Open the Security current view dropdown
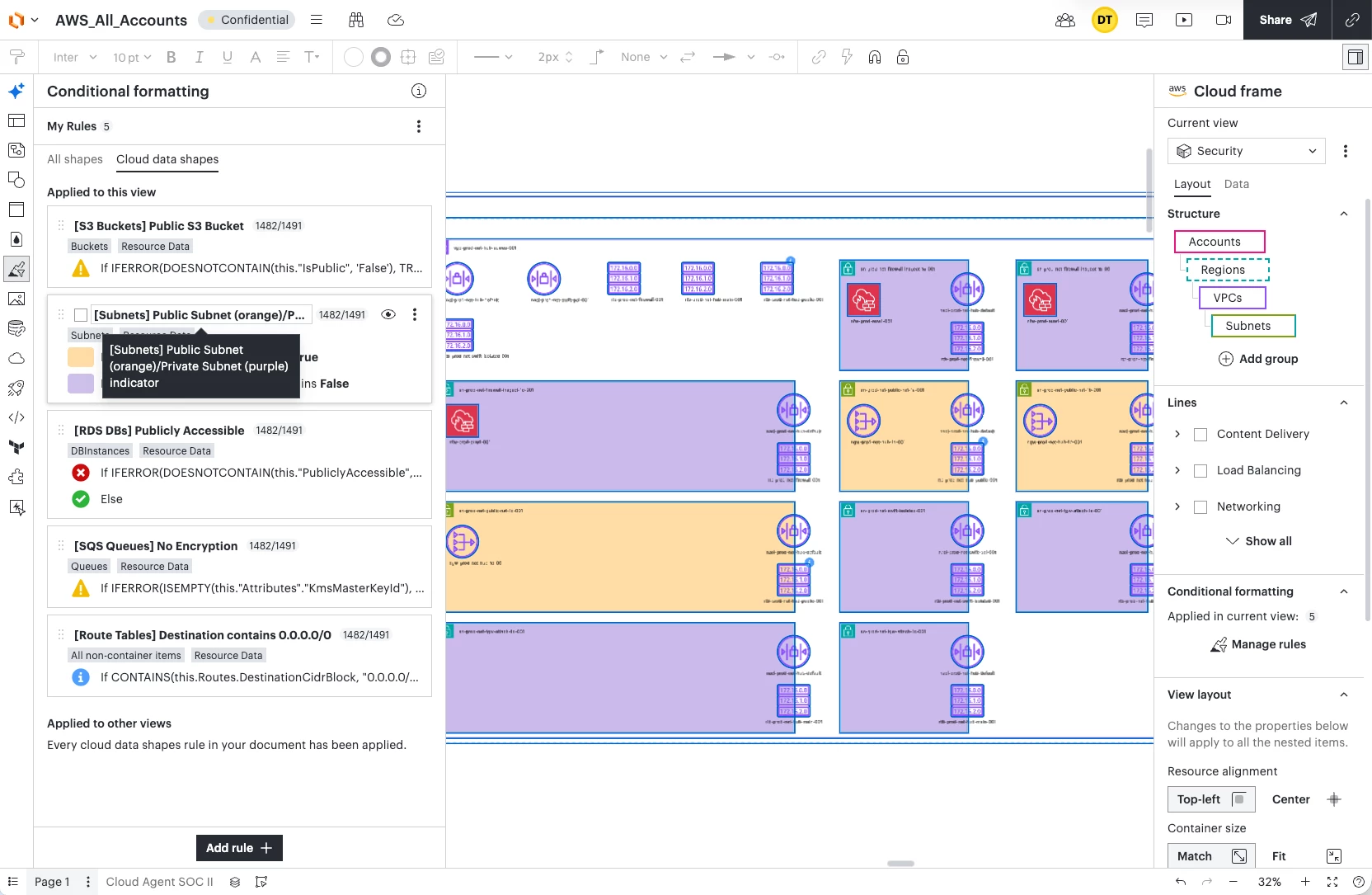Screen dimensions: 1372x895 (1247, 151)
